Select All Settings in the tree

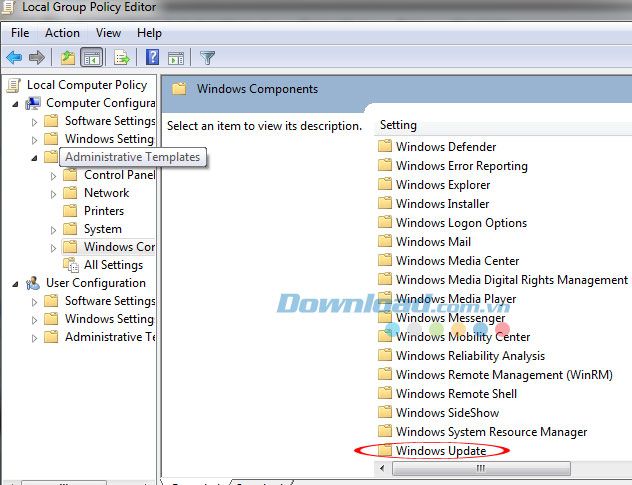click(113, 265)
